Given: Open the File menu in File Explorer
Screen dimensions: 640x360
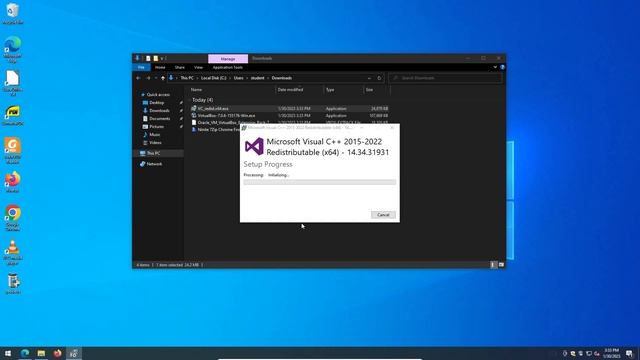Looking at the screenshot, I should coord(141,67).
